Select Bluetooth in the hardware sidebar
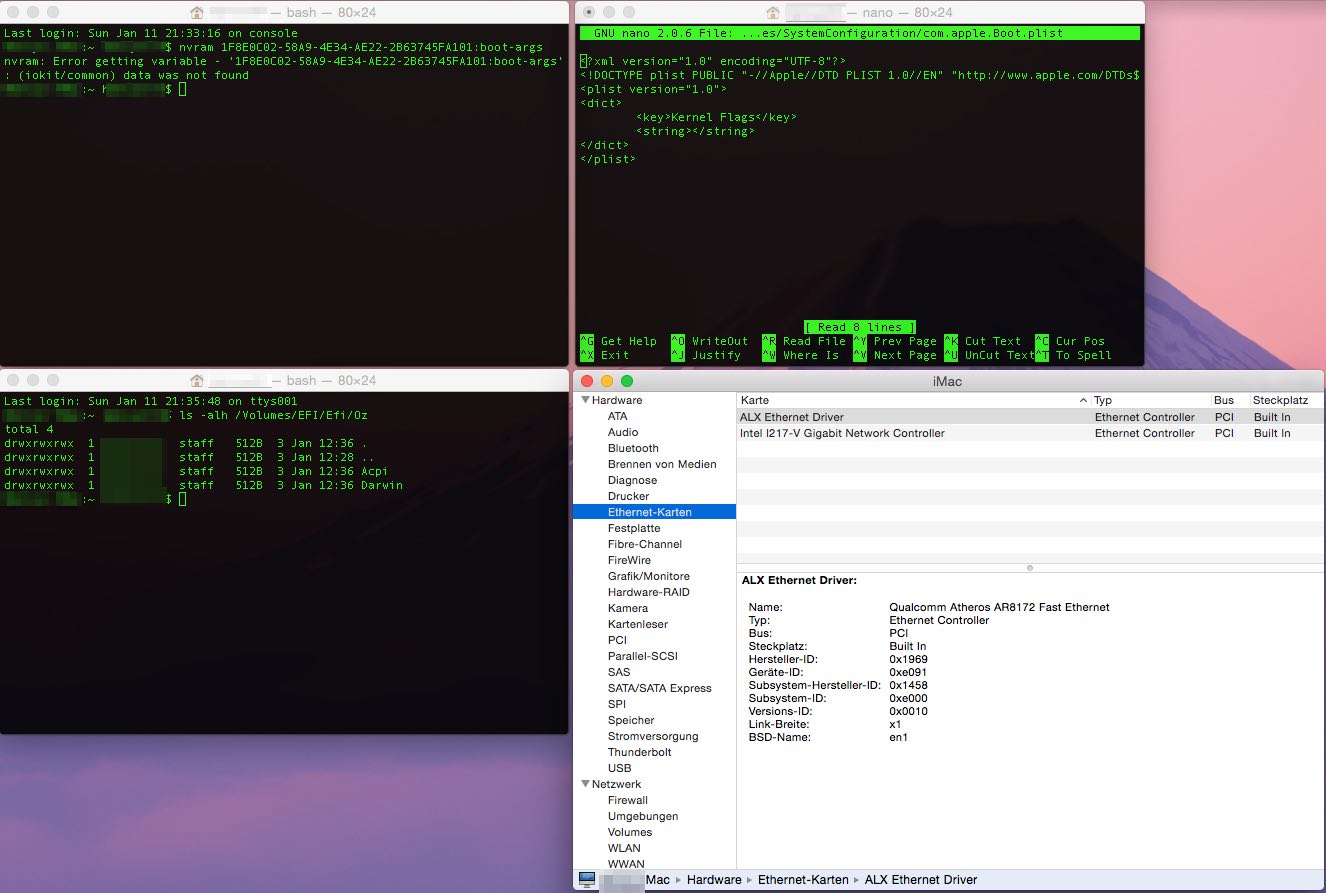 (633, 448)
